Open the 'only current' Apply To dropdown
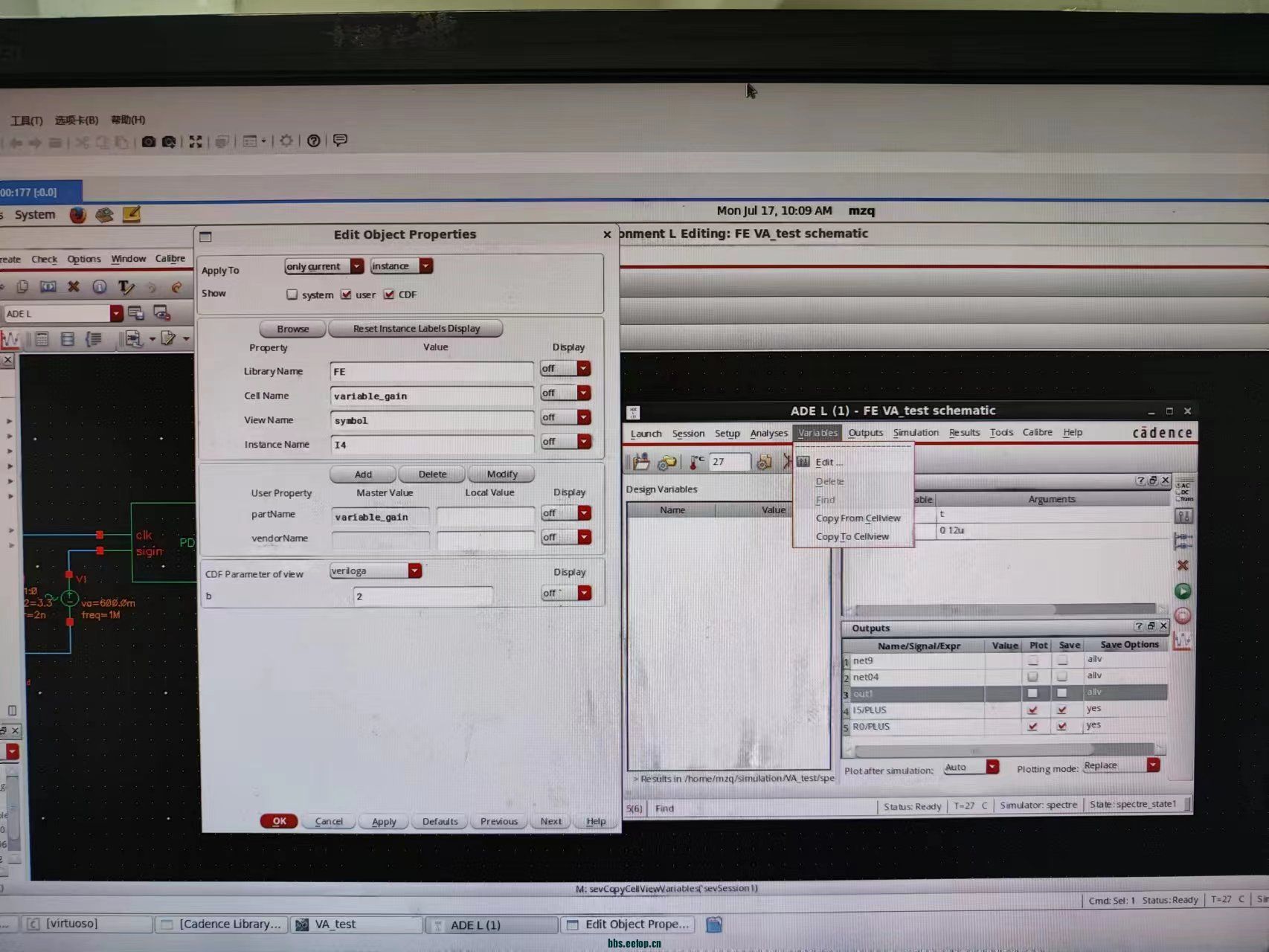 coord(324,266)
